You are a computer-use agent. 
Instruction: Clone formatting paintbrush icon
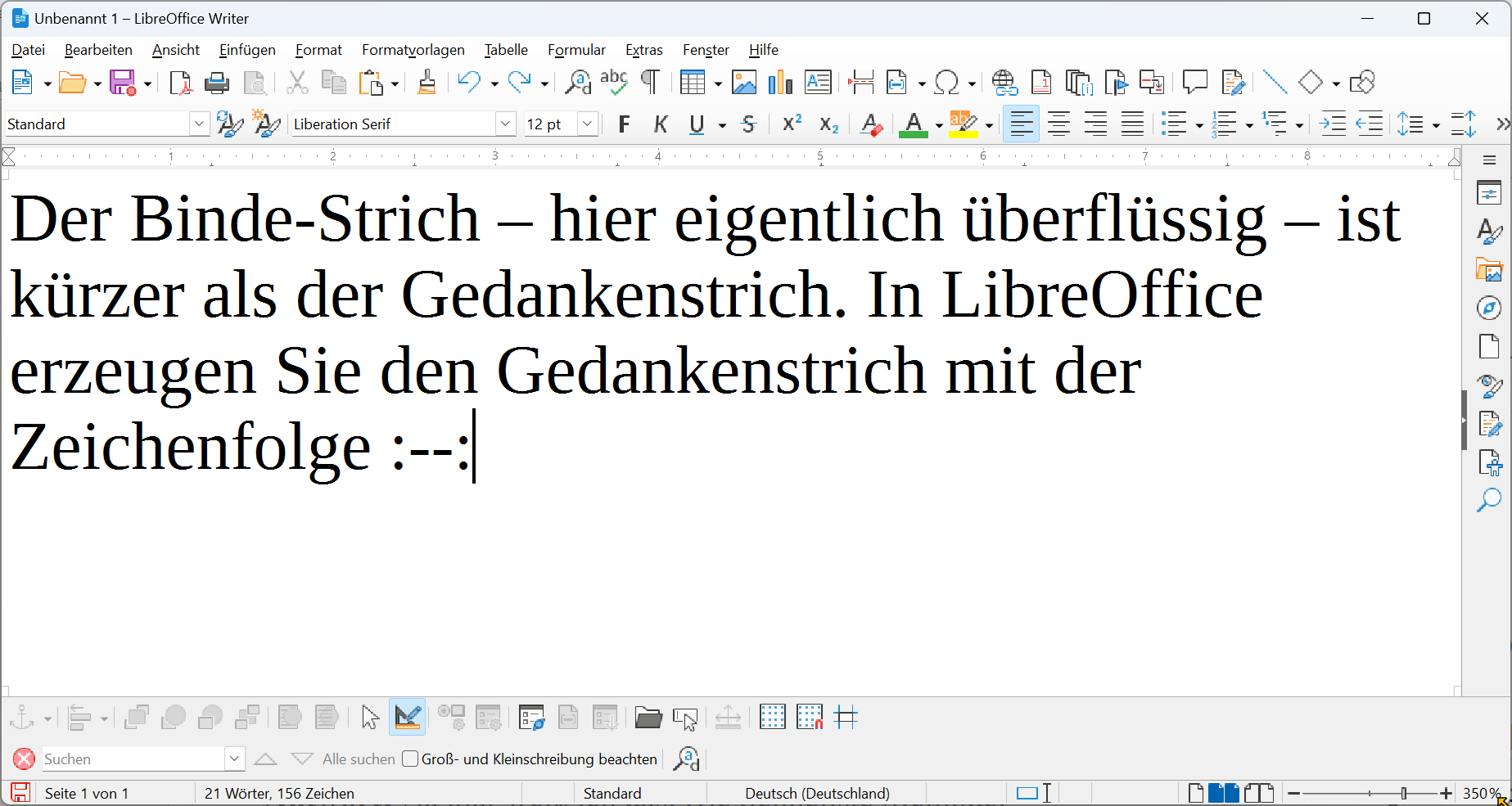427,83
